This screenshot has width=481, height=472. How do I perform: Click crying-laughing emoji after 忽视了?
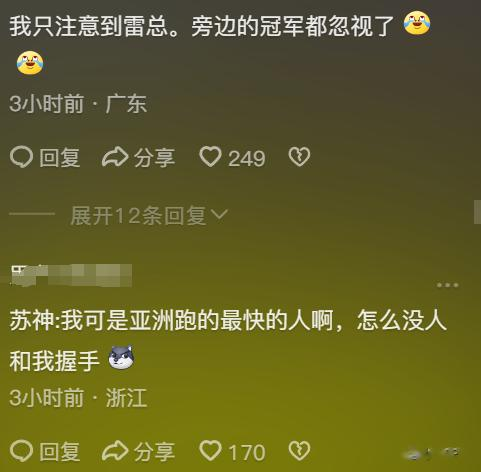tap(417, 23)
